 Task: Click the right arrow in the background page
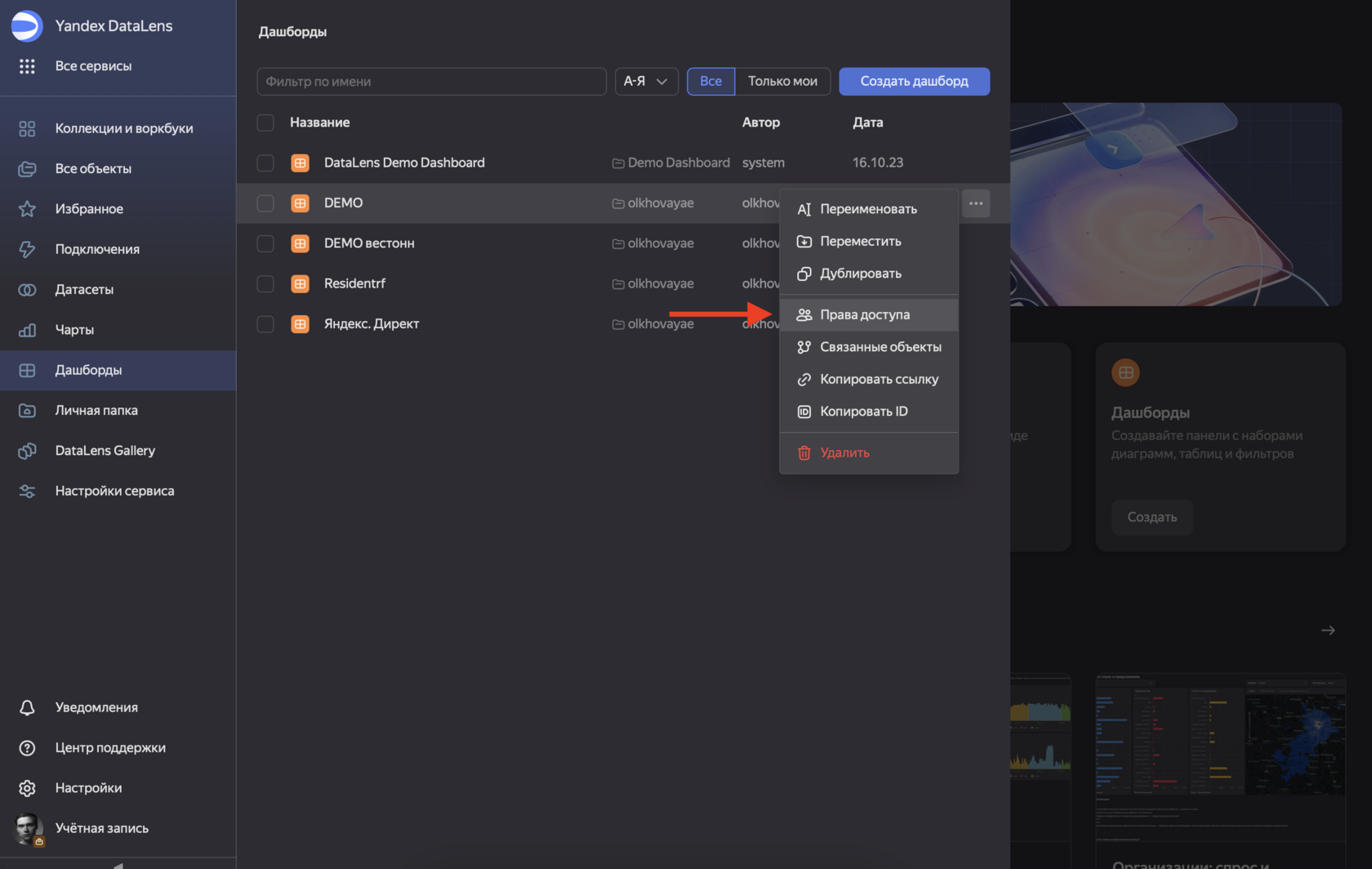[1328, 631]
